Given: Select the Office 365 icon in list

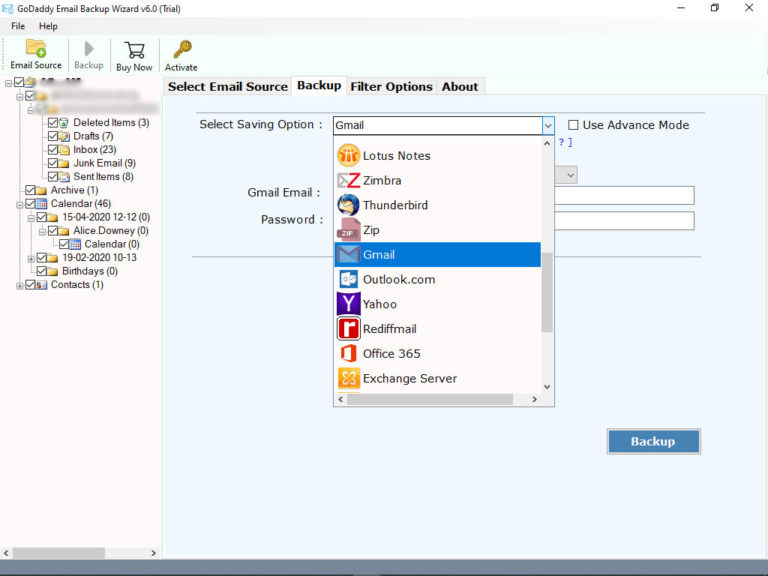Looking at the screenshot, I should pos(348,353).
